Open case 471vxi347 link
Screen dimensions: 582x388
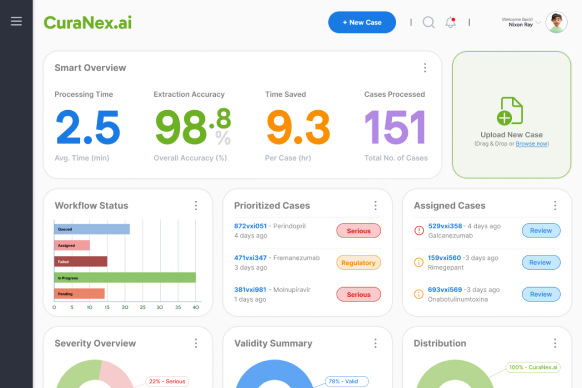(x=250, y=258)
